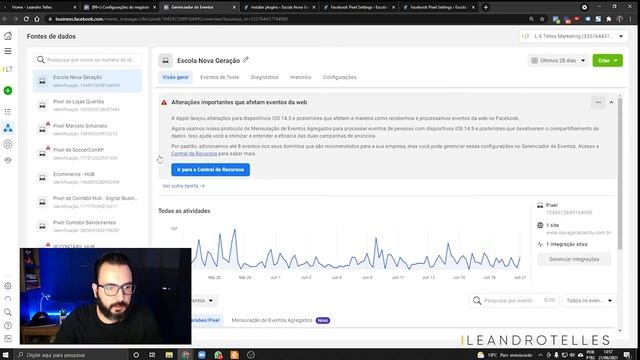Click the browser address bar URL

pos(171,19)
